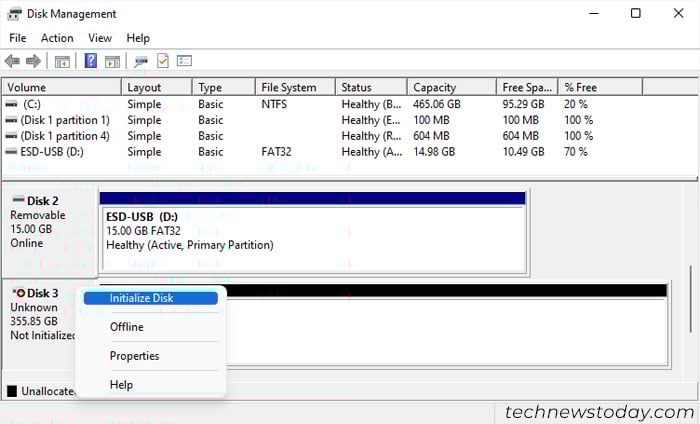Maximize the Disk Management window
The width and height of the screenshot is (700, 424).
coord(636,13)
